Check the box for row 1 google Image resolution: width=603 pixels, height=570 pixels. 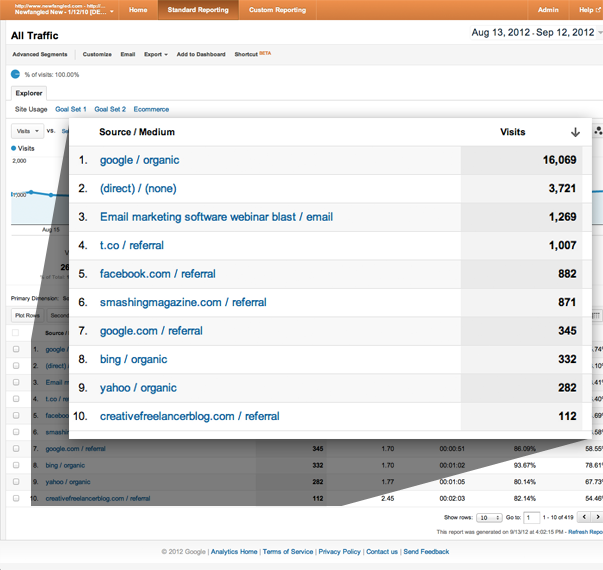point(16,349)
